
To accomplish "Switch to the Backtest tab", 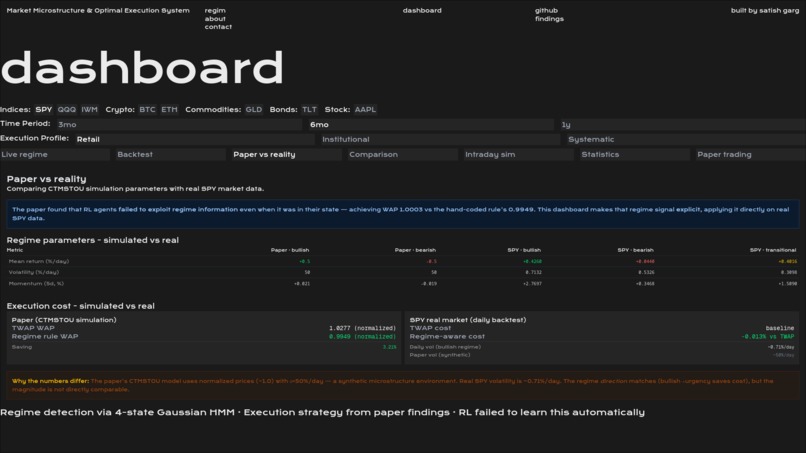I will pos(170,154).
